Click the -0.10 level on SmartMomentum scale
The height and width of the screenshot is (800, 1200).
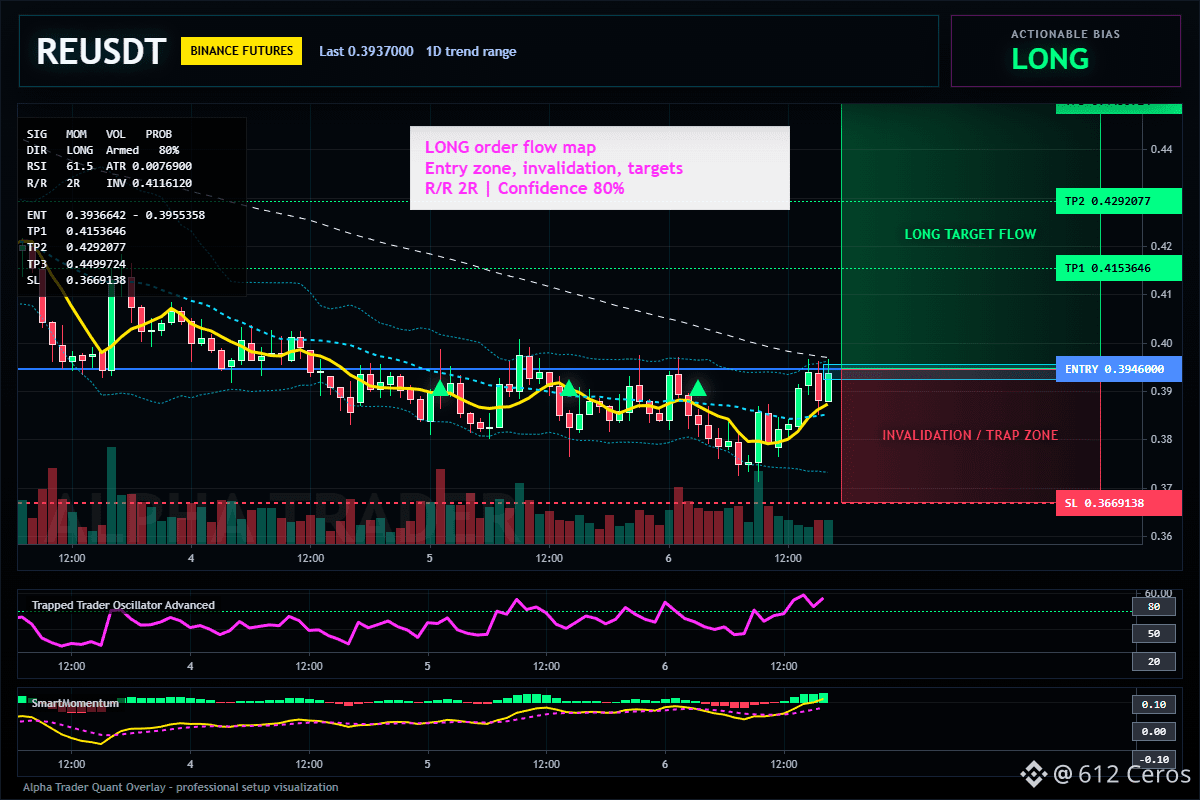[x=1153, y=759]
